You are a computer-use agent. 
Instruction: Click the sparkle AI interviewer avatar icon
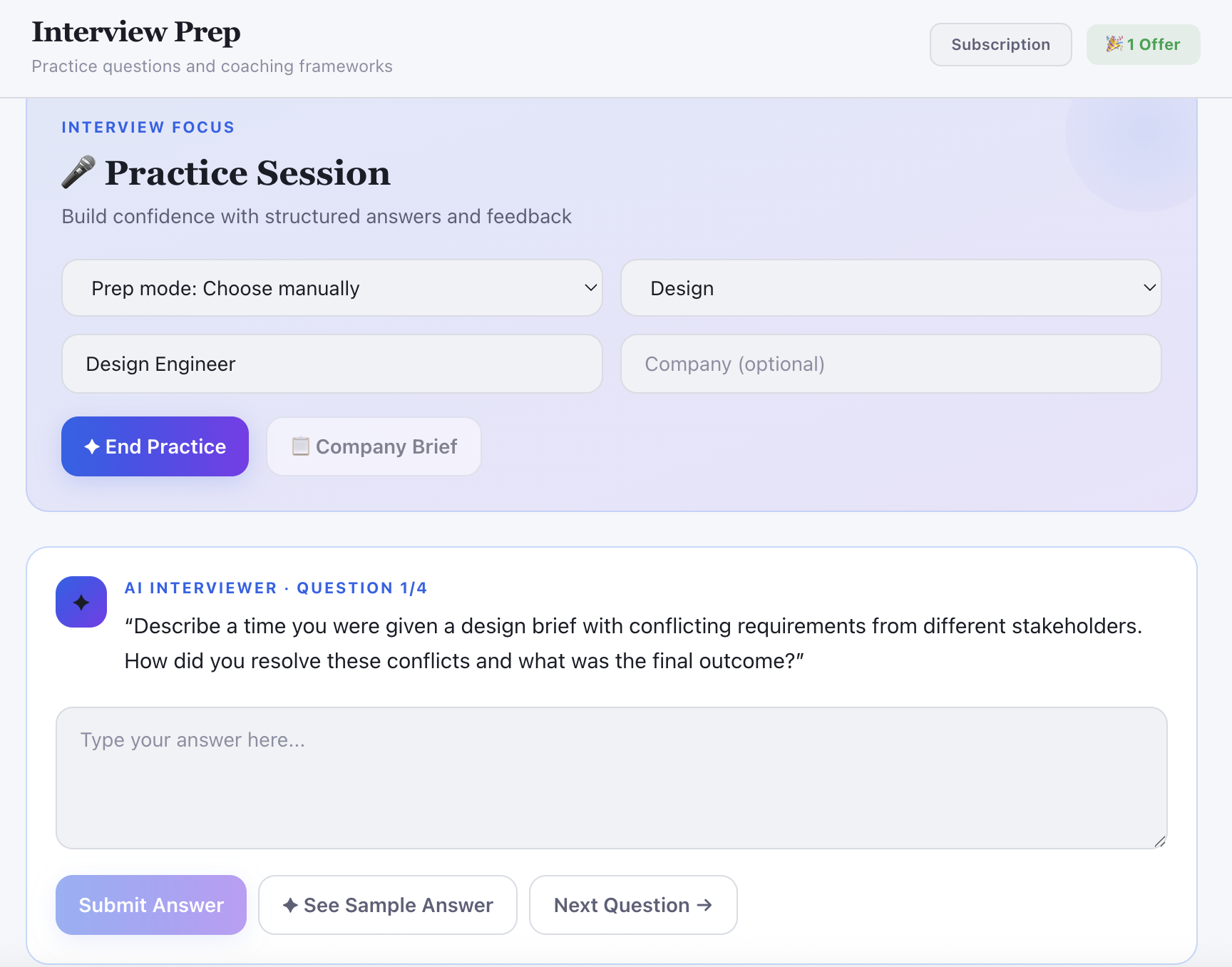pos(81,601)
